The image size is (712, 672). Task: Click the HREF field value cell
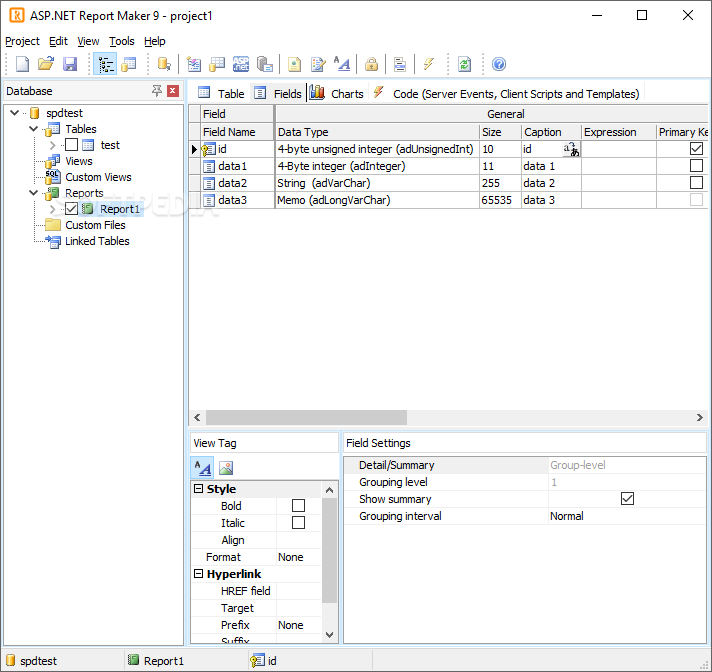[299, 591]
